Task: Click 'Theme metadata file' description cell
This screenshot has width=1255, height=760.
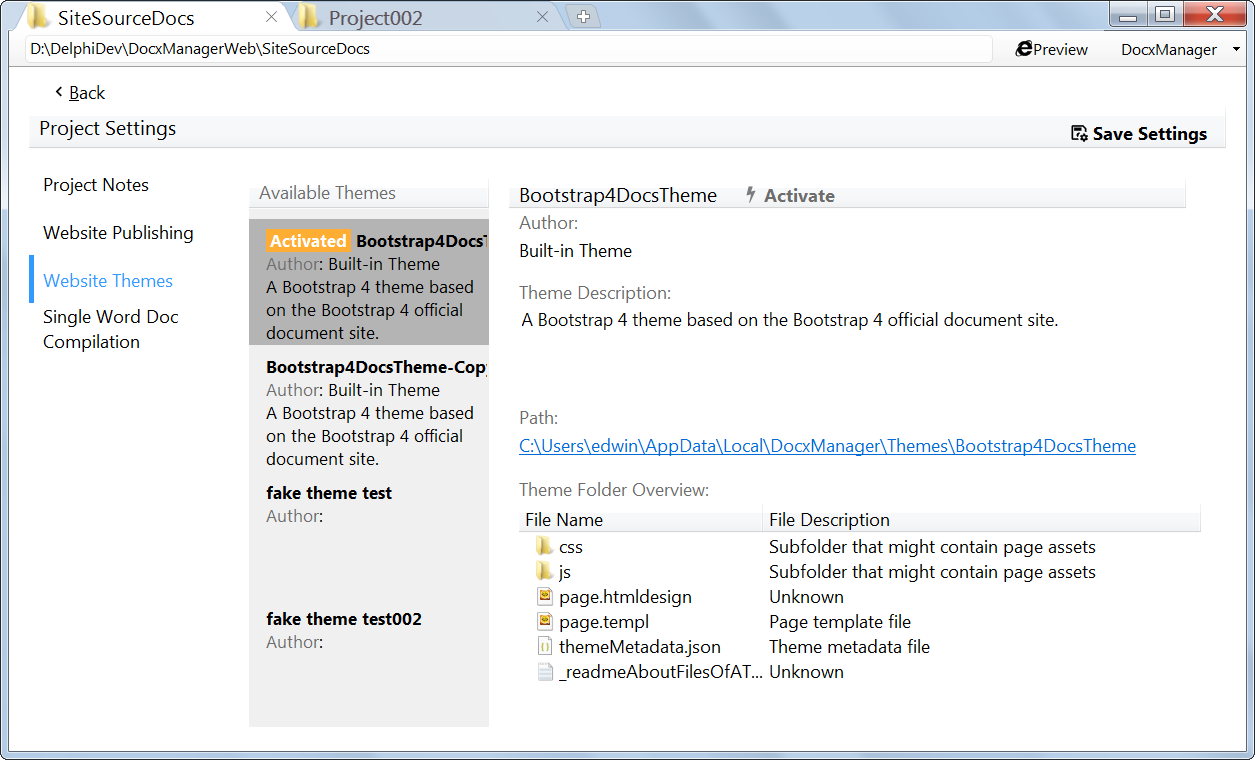Action: [849, 647]
